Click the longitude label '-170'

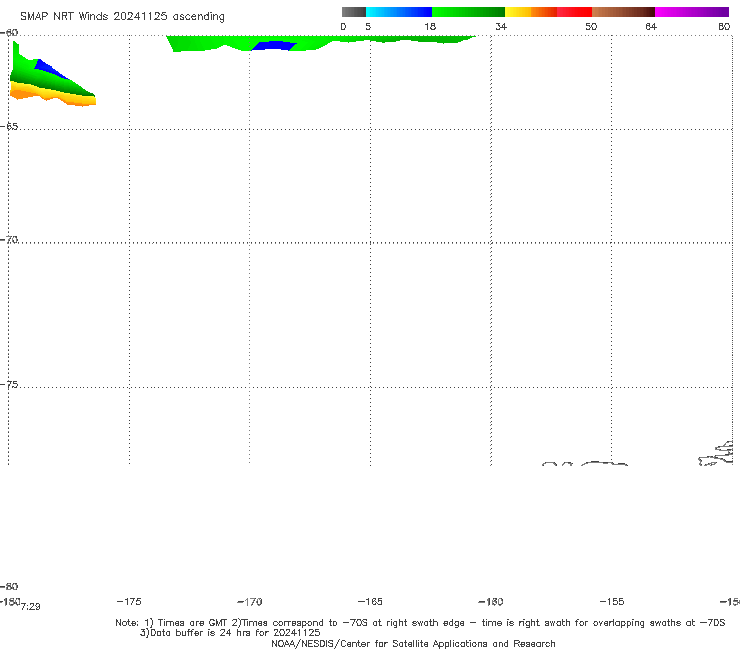[x=250, y=602]
